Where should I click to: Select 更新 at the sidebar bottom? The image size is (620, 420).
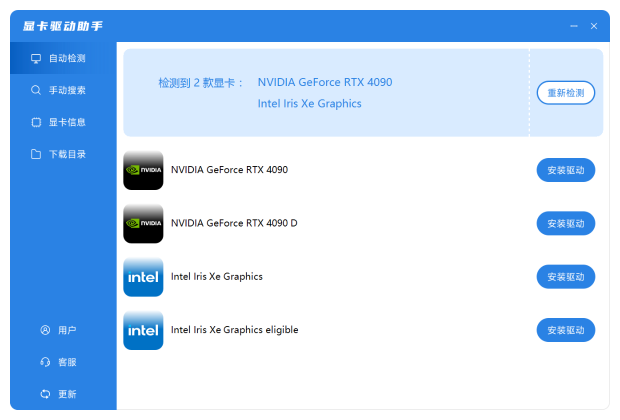58,394
